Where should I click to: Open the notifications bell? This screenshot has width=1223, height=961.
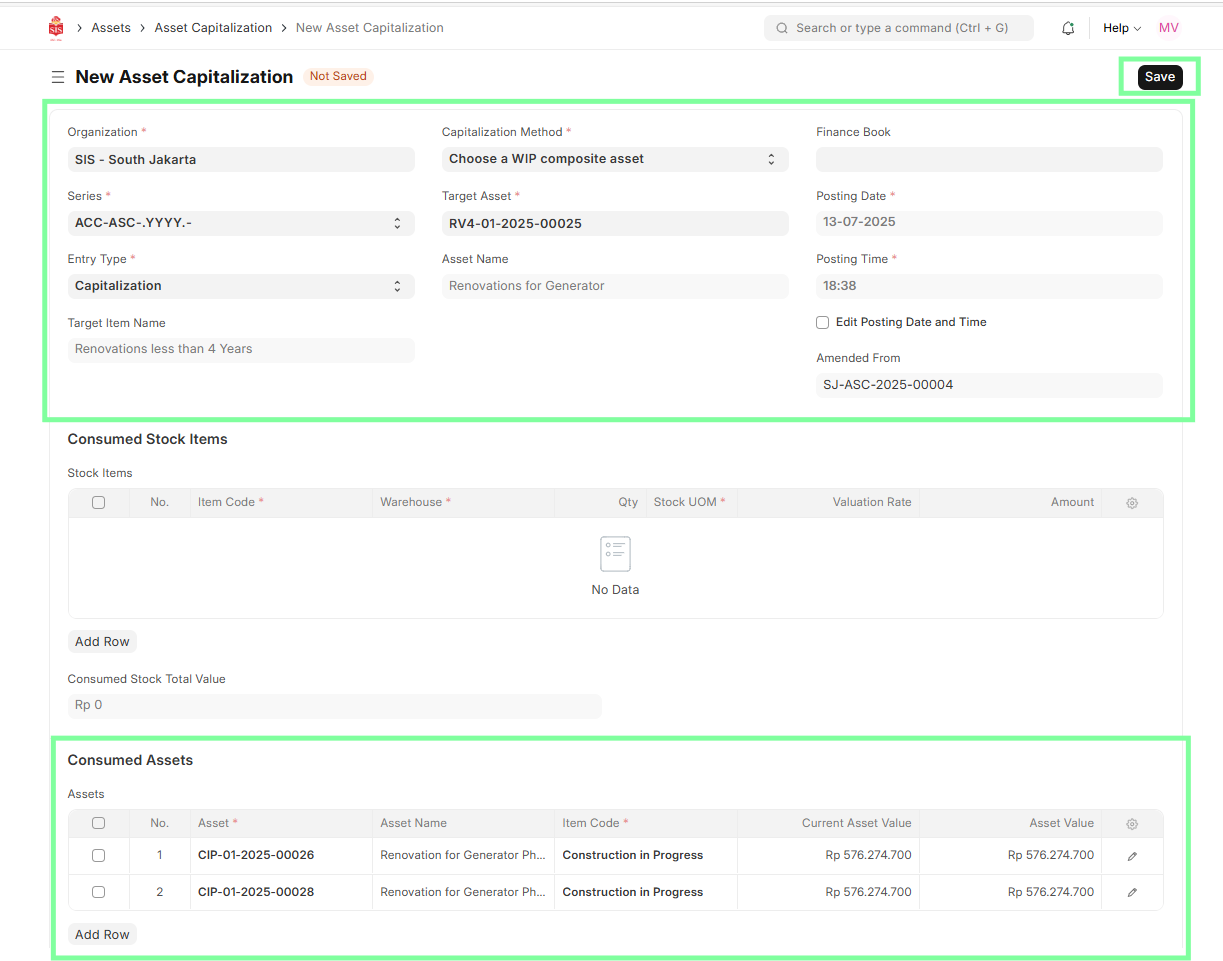[x=1068, y=28]
